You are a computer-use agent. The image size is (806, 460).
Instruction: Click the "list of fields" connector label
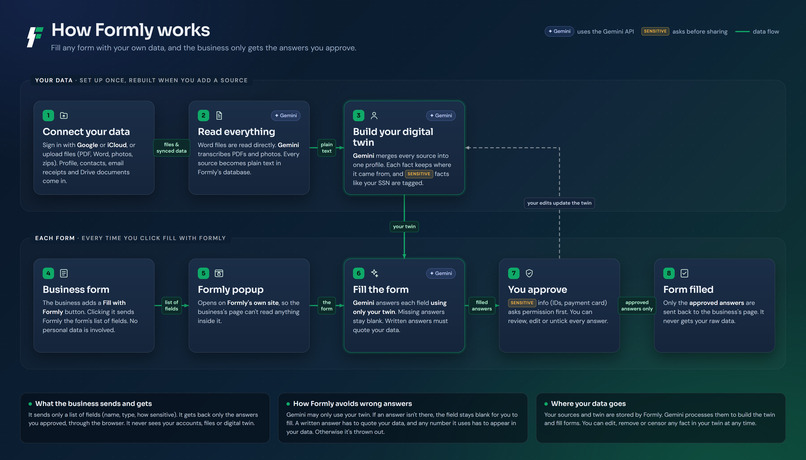point(172,306)
